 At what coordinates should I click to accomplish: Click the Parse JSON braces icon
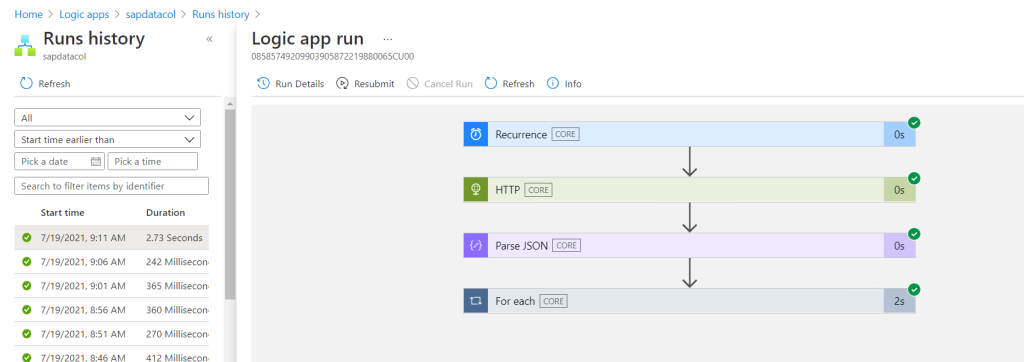[475, 246]
